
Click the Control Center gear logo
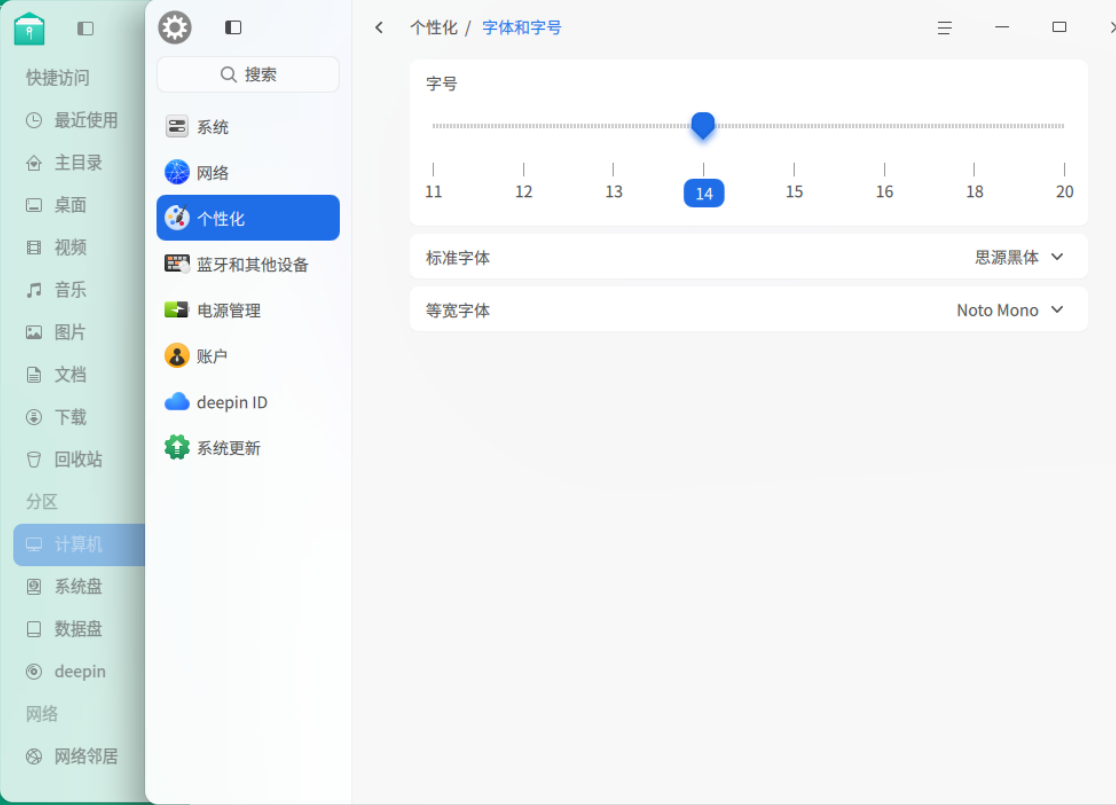(x=175, y=28)
